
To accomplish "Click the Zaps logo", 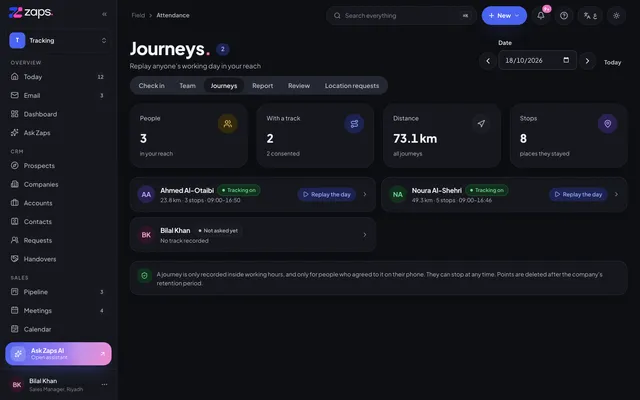I will tap(31, 13).
